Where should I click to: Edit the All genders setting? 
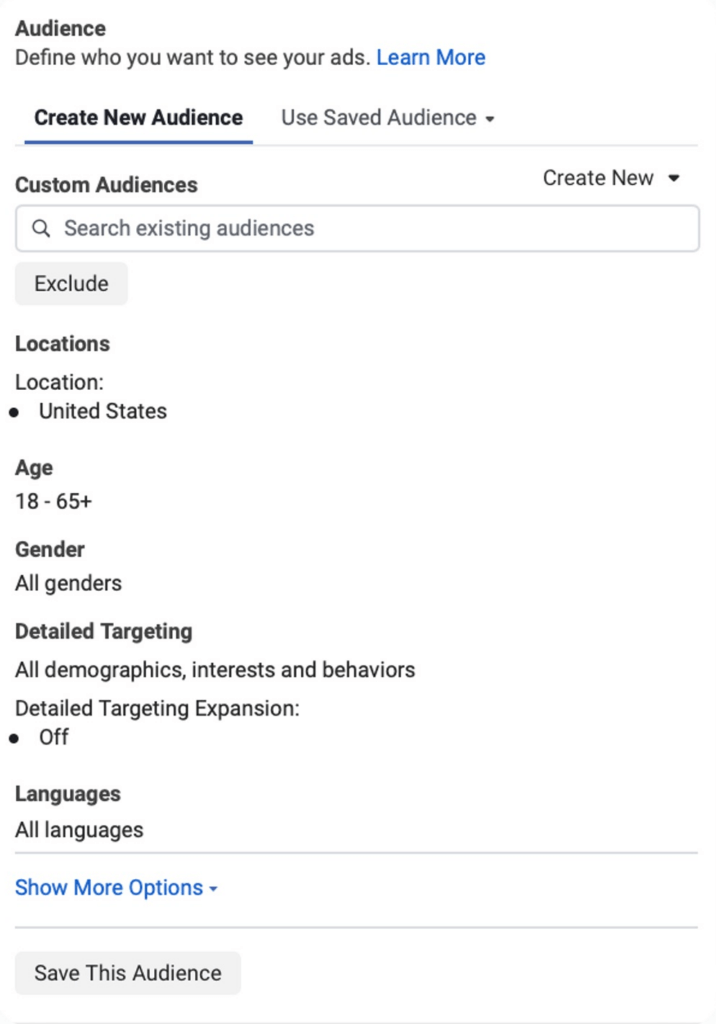tap(69, 583)
